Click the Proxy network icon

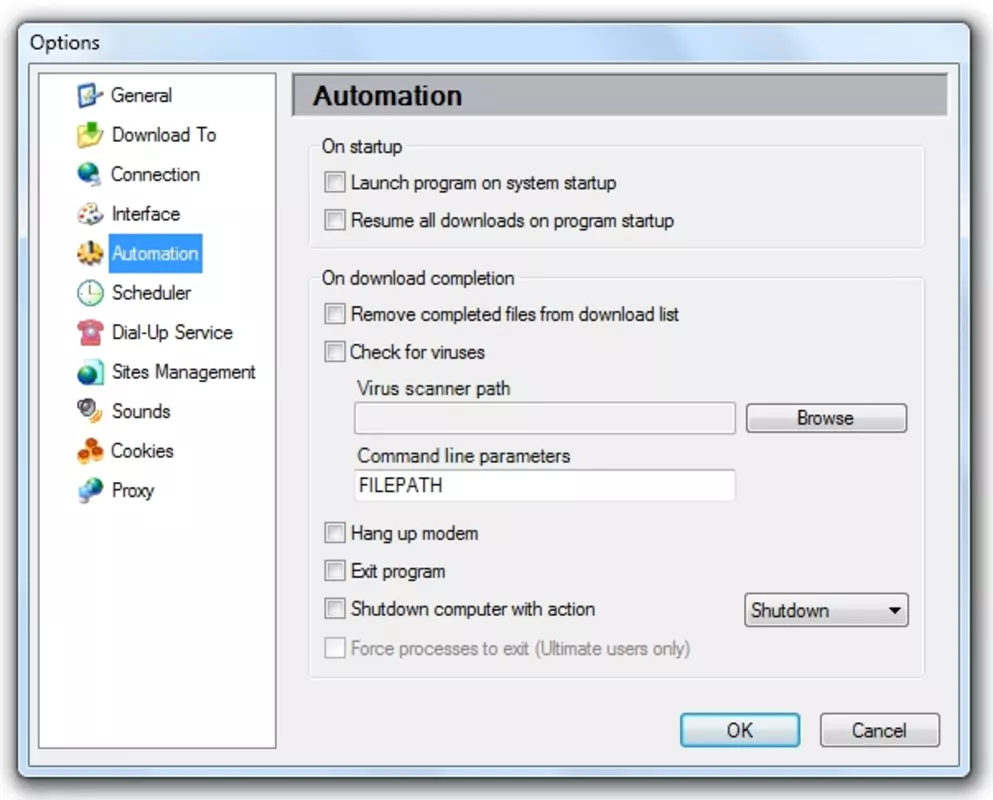click(x=90, y=490)
